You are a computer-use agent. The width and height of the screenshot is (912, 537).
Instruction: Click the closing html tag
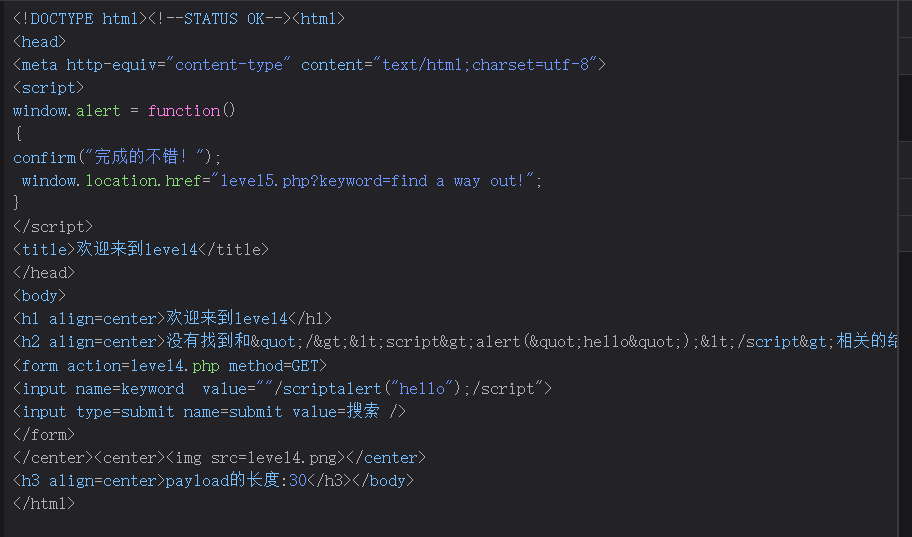click(x=44, y=503)
